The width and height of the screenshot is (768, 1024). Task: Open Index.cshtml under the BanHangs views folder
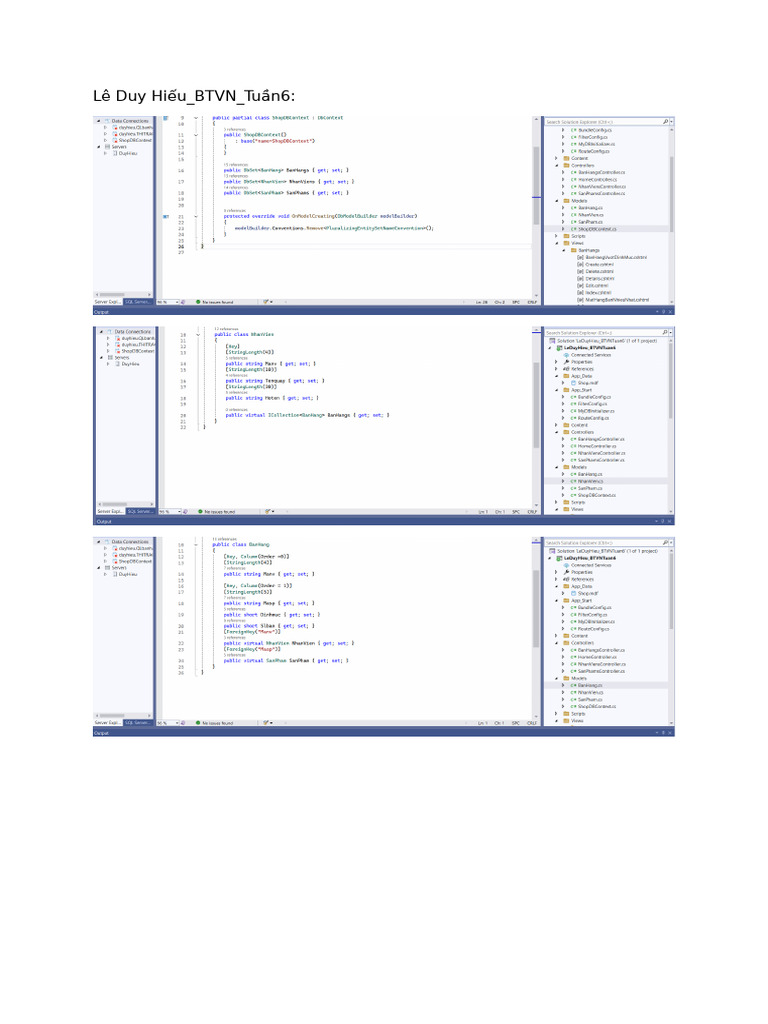pyautogui.click(x=597, y=292)
